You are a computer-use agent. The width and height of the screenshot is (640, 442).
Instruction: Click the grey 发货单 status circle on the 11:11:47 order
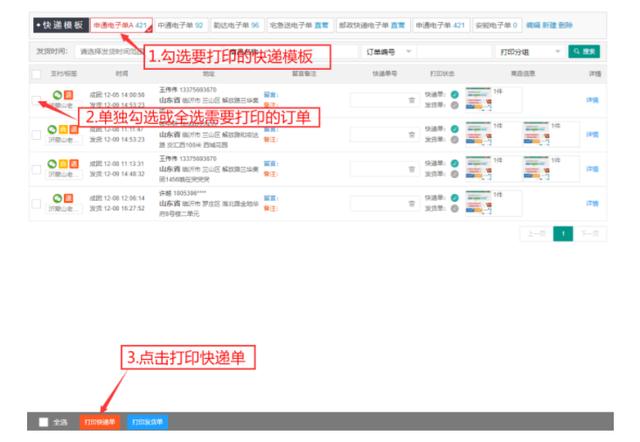pos(455,140)
